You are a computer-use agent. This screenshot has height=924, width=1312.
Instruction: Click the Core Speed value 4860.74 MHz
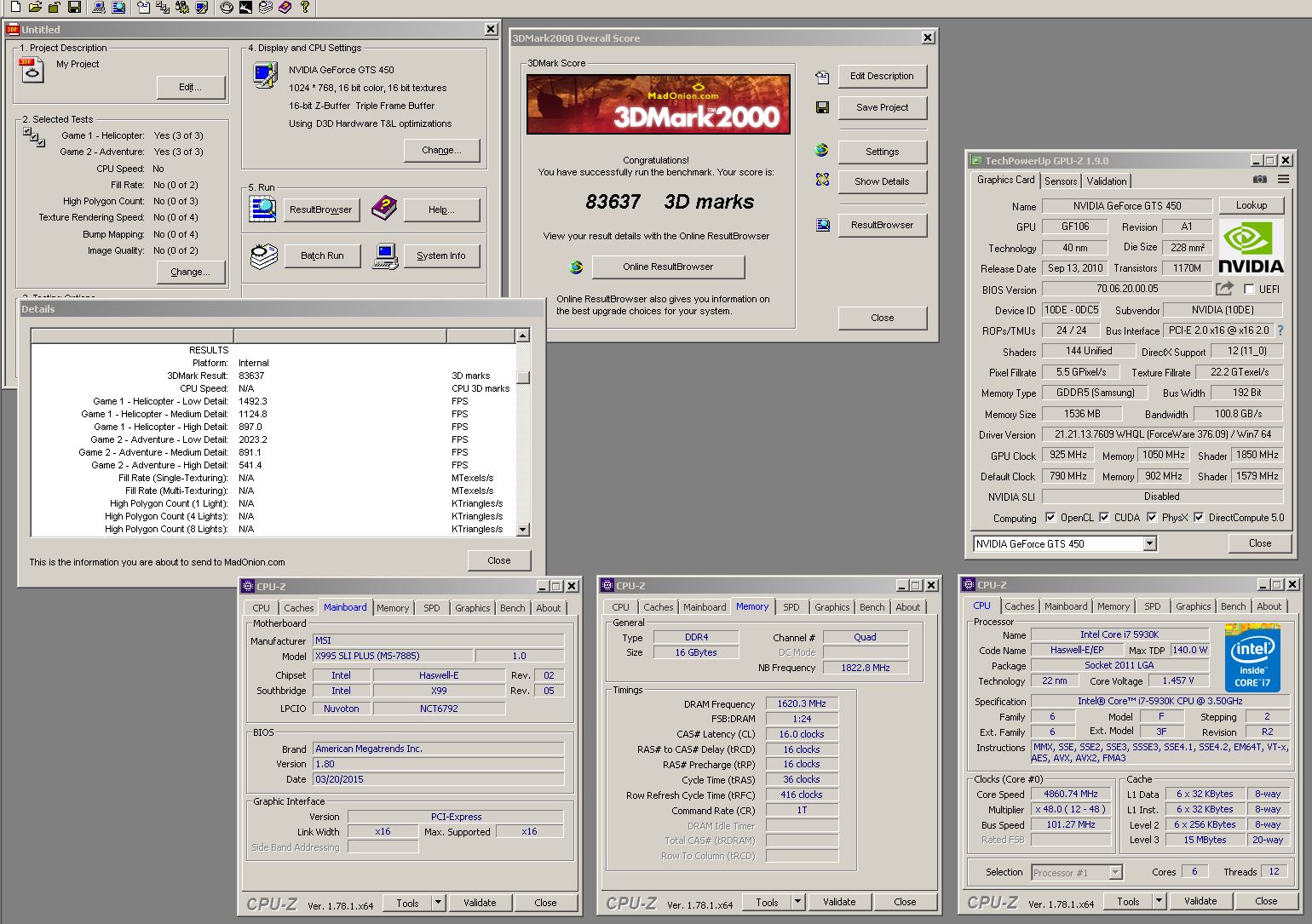click(x=1071, y=794)
